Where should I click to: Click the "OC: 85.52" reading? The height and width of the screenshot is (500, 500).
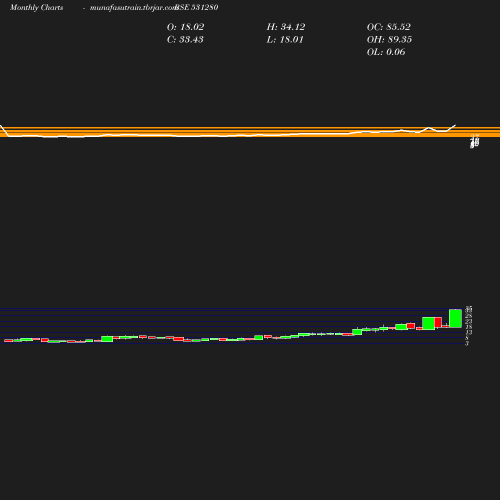389,27
